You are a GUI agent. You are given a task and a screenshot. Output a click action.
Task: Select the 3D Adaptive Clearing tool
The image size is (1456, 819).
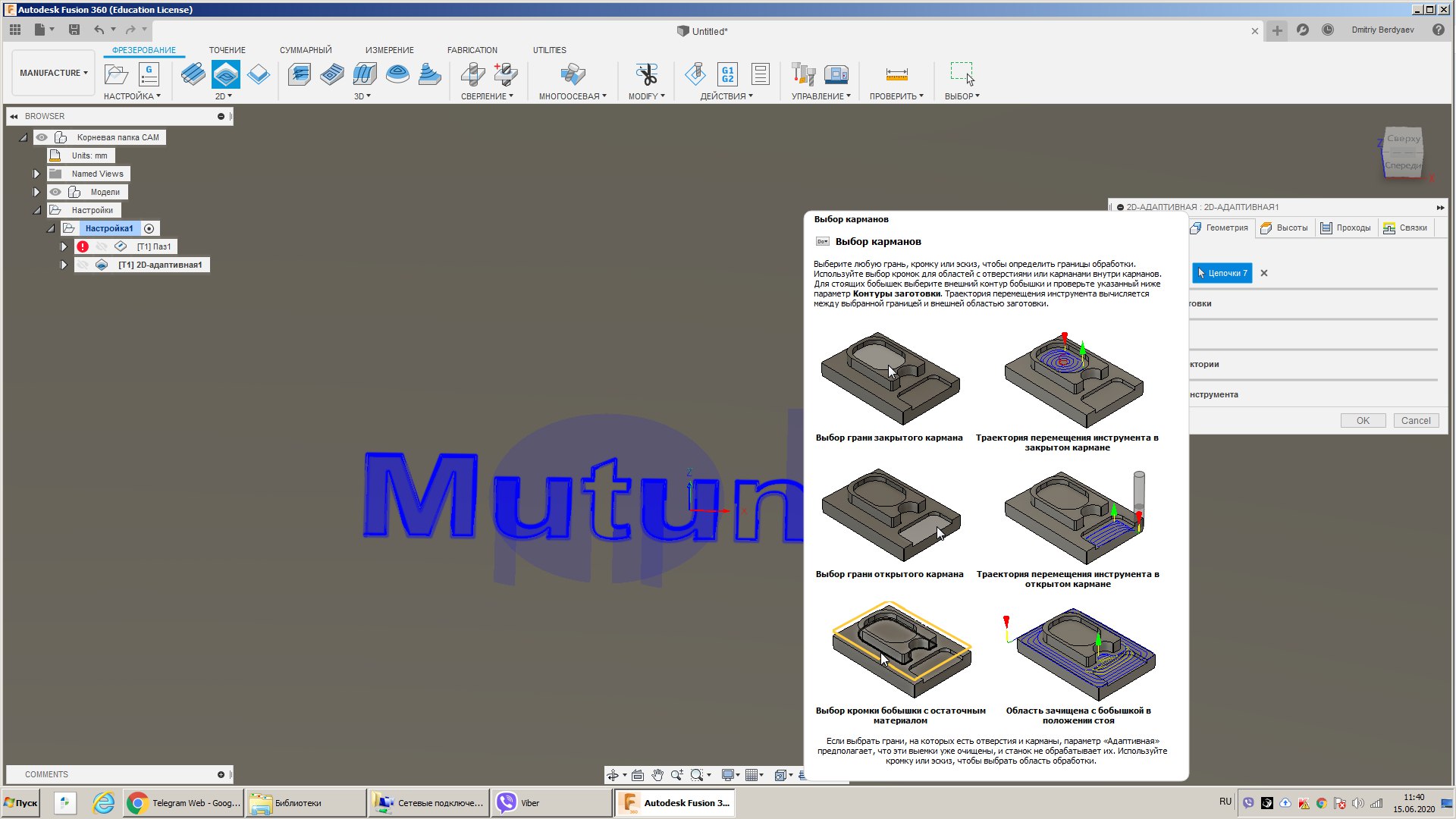pyautogui.click(x=300, y=74)
